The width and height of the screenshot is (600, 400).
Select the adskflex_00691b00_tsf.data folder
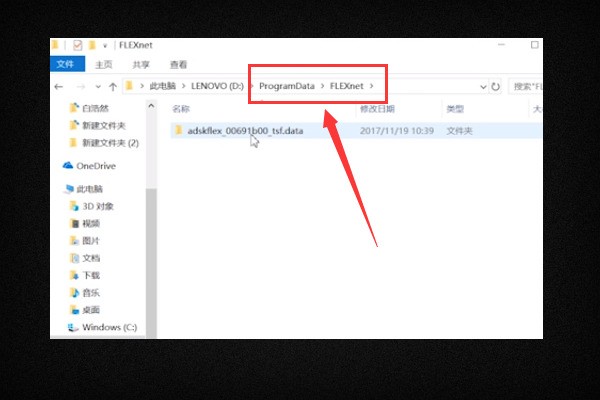(x=245, y=131)
